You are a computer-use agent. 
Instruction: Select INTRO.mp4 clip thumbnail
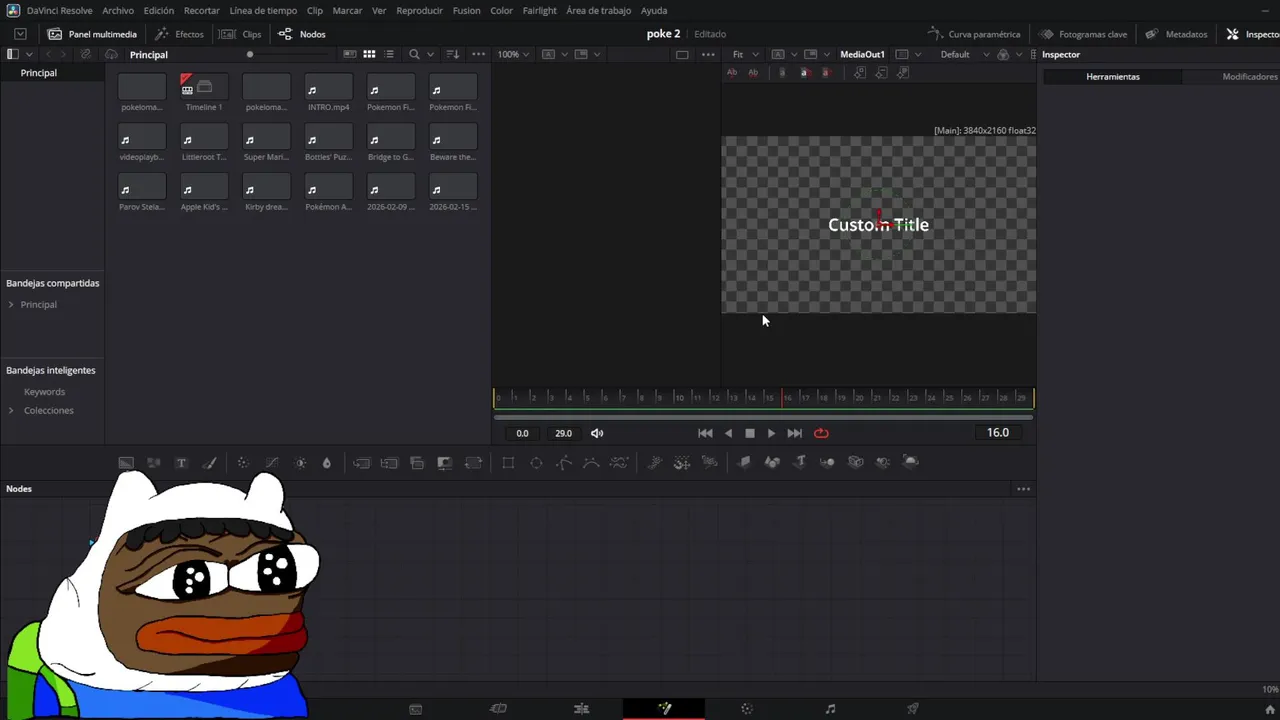[x=328, y=87]
